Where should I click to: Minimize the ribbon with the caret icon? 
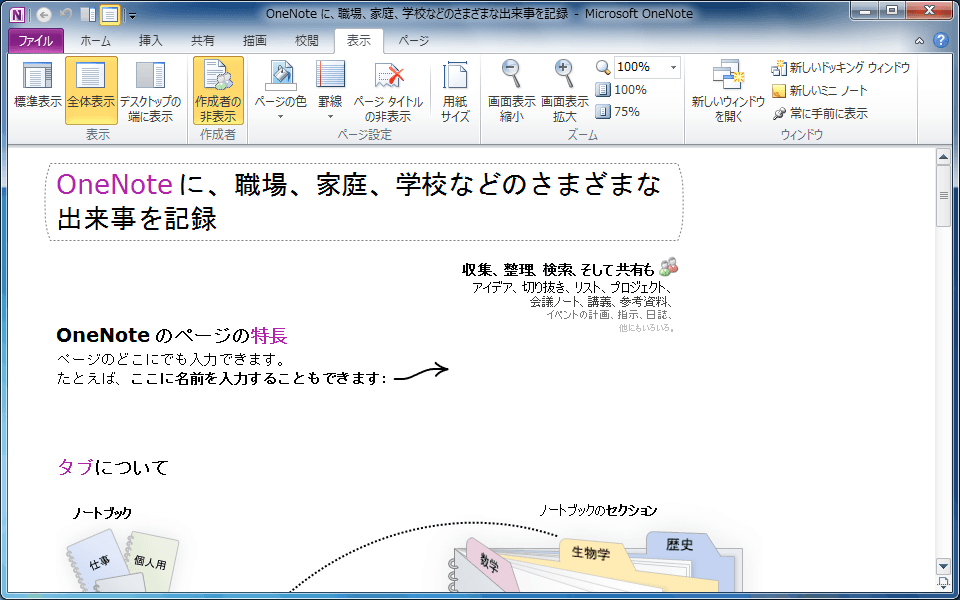click(919, 41)
